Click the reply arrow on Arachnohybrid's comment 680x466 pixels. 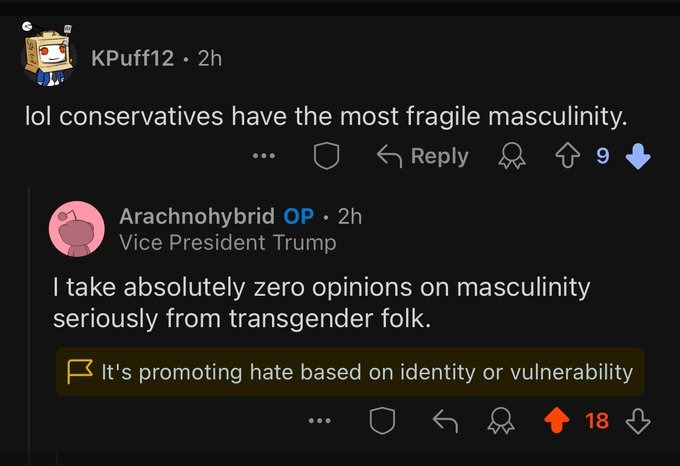[444, 421]
